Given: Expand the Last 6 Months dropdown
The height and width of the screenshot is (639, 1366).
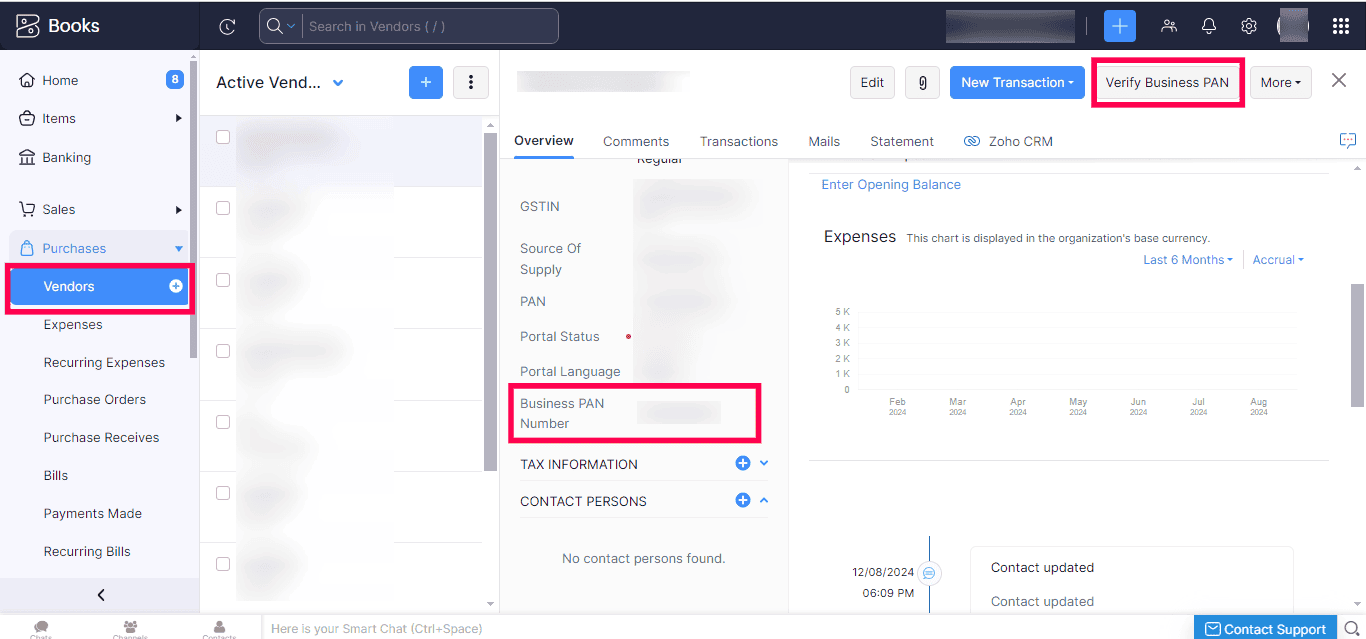Looking at the screenshot, I should click(x=1187, y=260).
